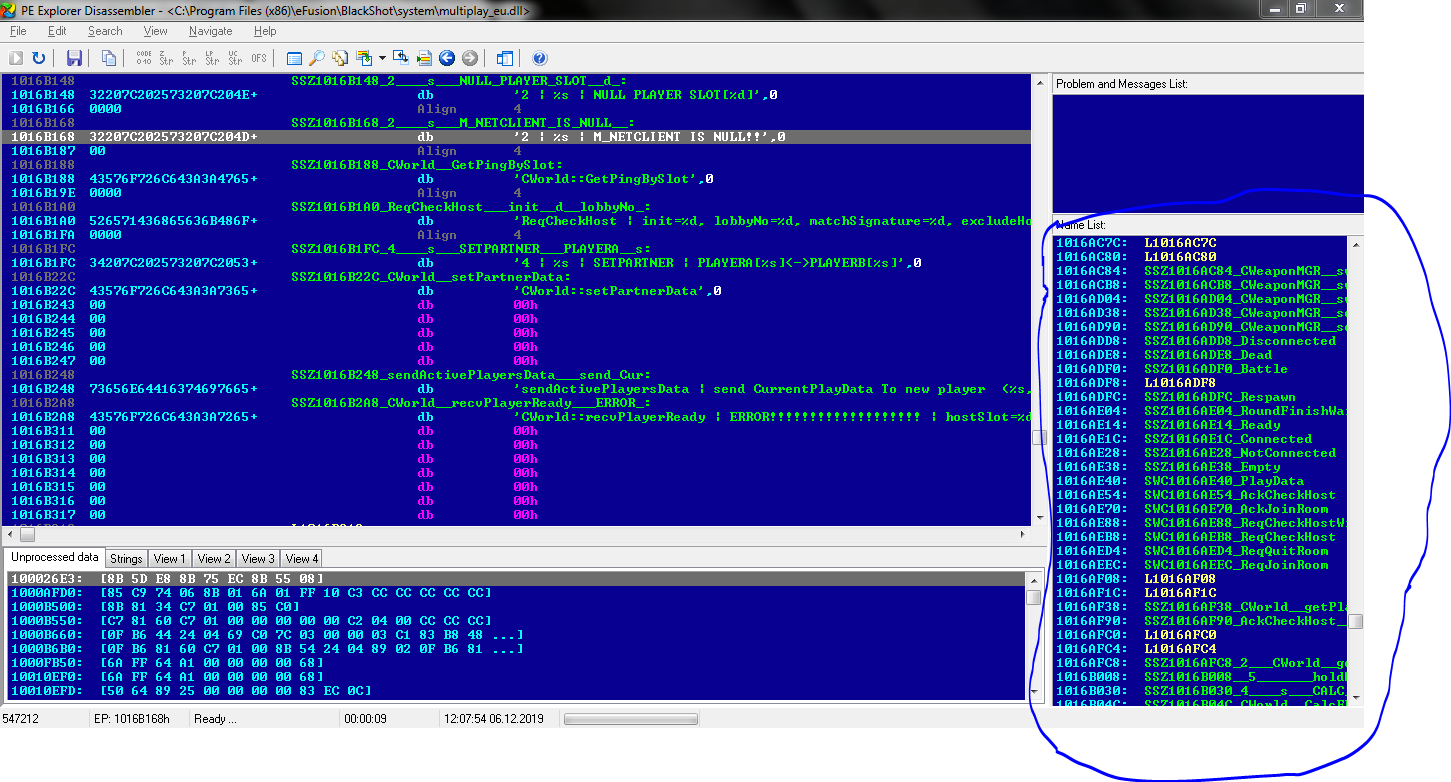The height and width of the screenshot is (782, 1451).
Task: Select Name List entry SSZ1016ADF0_Battle
Action: pyautogui.click(x=1200, y=369)
